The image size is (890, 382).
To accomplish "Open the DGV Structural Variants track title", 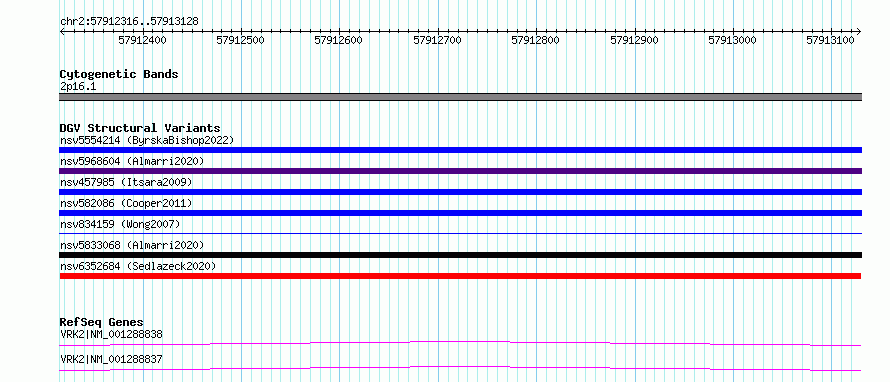I will point(140,128).
